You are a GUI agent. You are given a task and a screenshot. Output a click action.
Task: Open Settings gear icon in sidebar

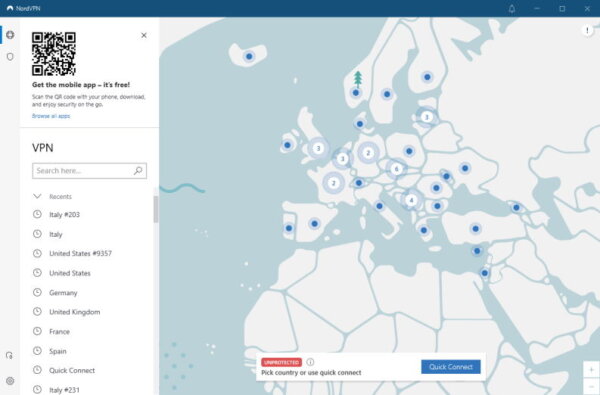tap(10, 381)
